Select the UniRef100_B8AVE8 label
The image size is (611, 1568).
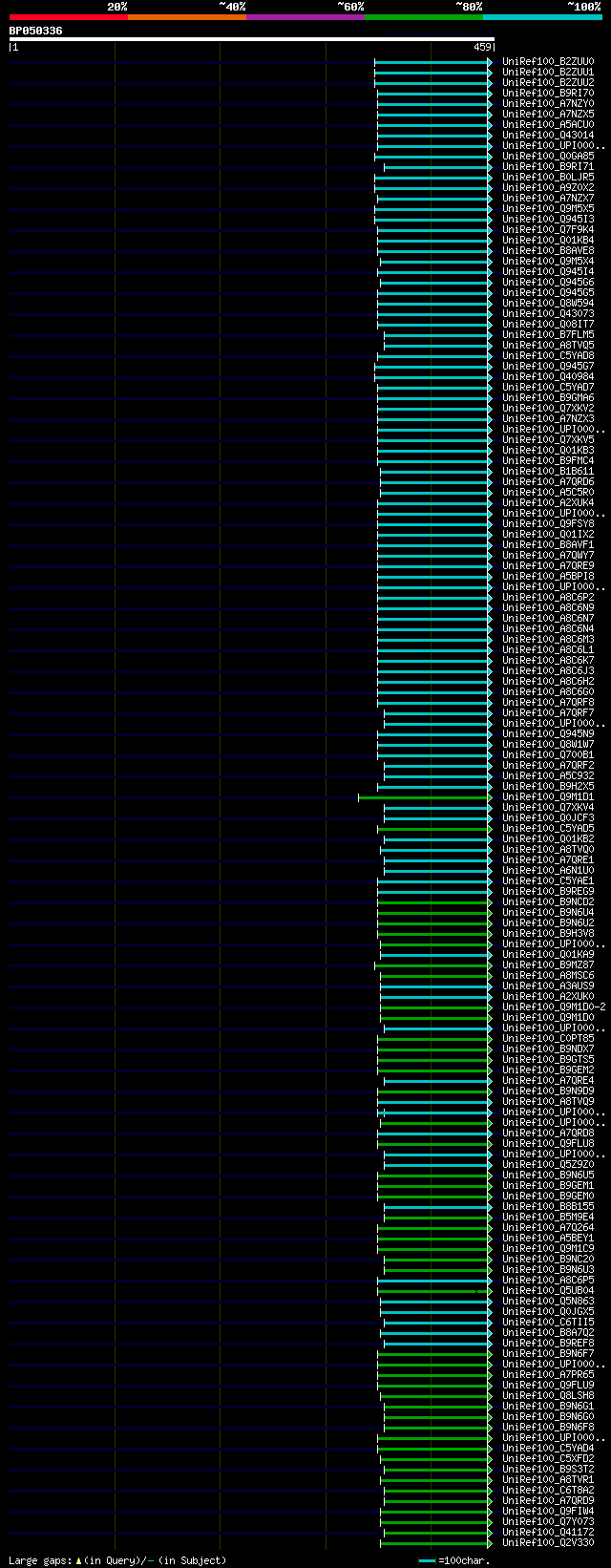pyautogui.click(x=548, y=251)
